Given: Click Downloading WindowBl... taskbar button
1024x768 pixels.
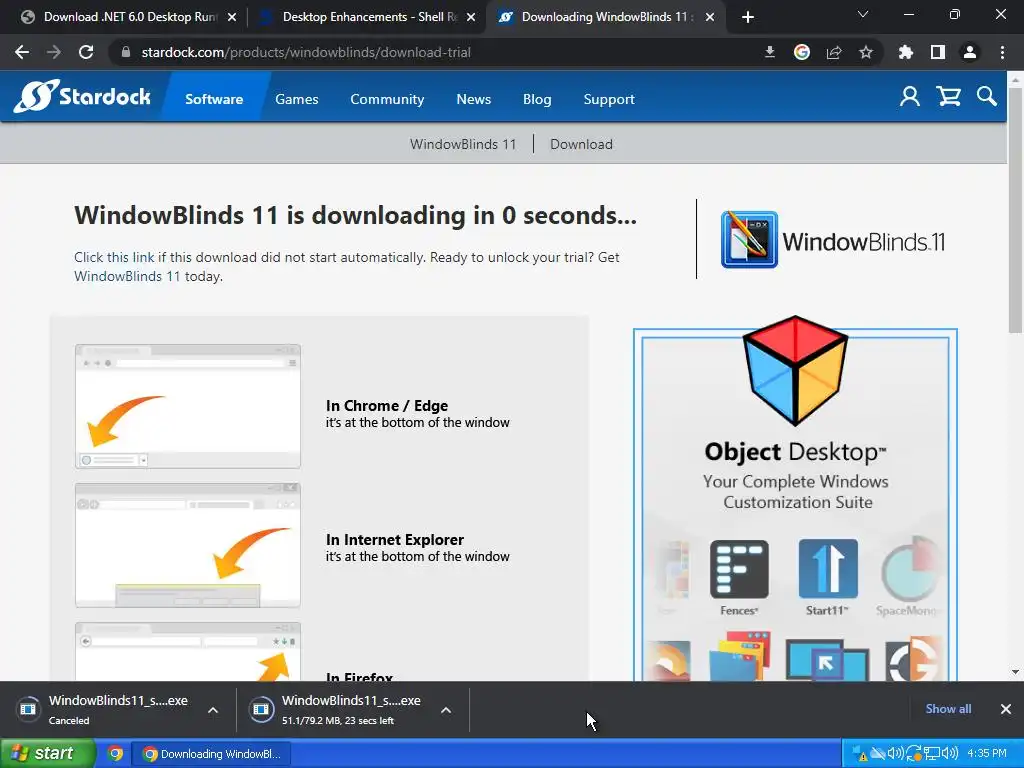Looking at the screenshot, I should 212,754.
